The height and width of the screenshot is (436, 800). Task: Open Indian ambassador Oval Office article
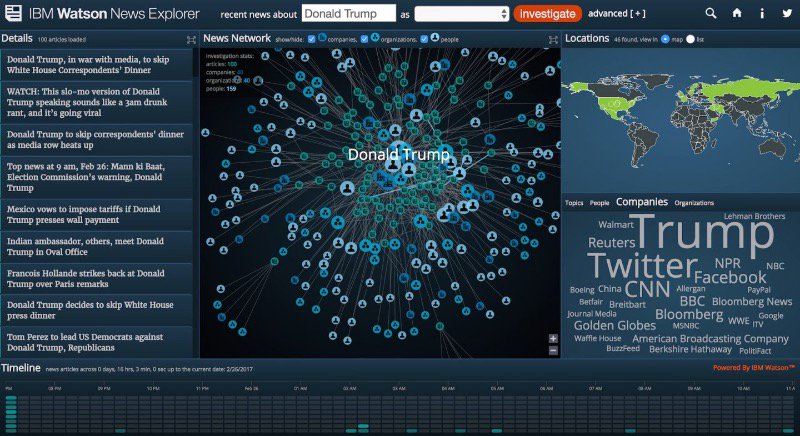pyautogui.click(x=96, y=246)
